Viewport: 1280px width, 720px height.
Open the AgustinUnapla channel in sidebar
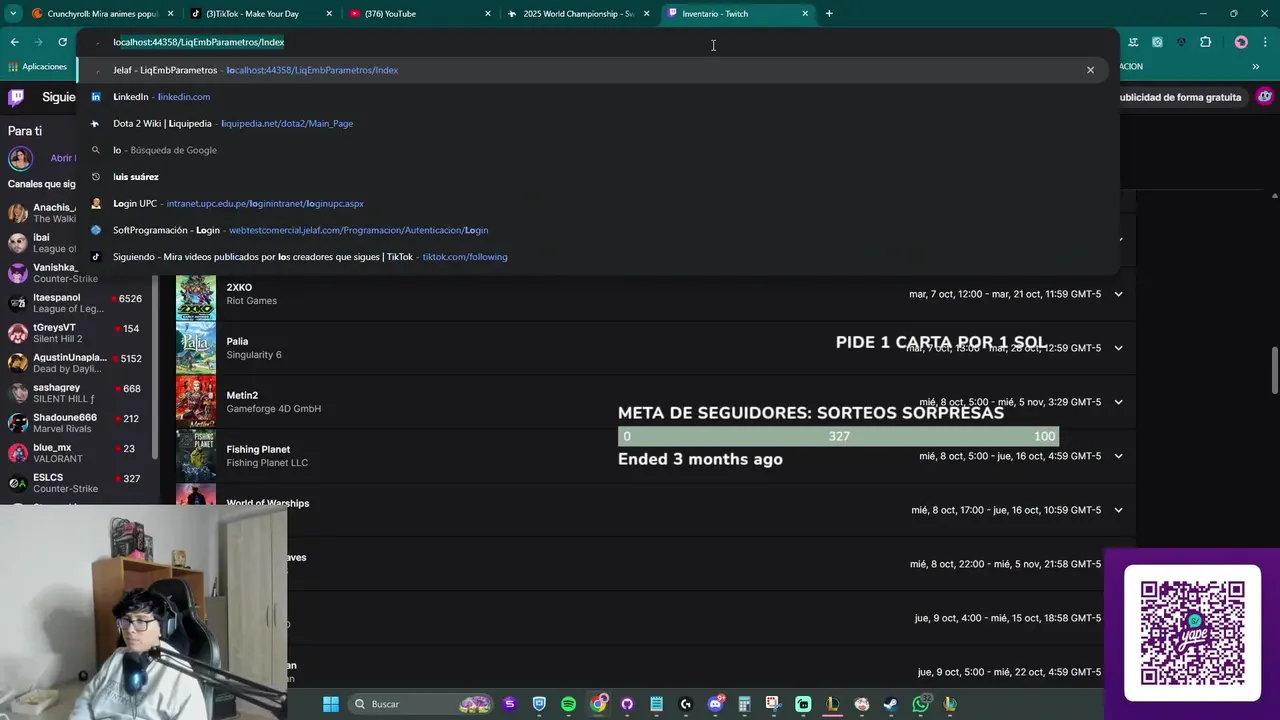pyautogui.click(x=75, y=363)
